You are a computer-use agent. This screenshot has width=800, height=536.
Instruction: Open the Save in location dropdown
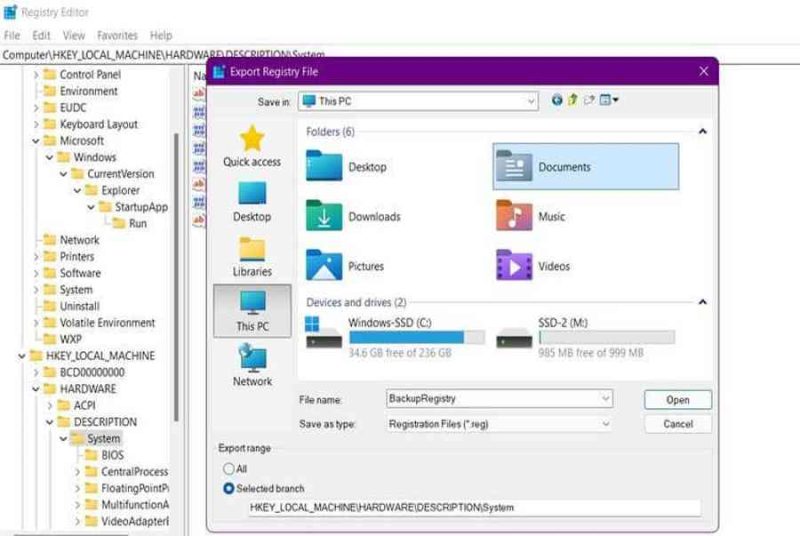pyautogui.click(x=418, y=101)
